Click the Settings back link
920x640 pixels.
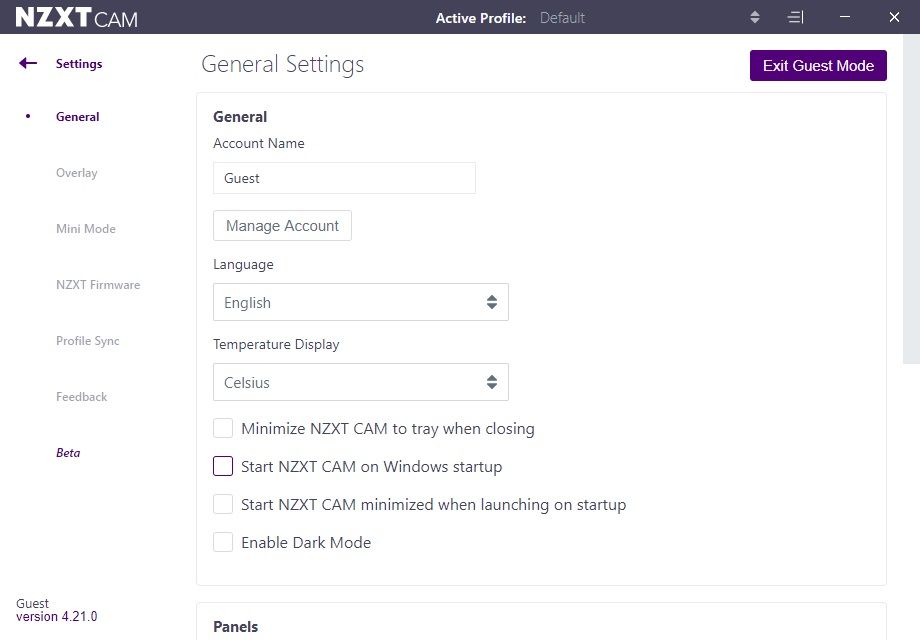(x=79, y=63)
